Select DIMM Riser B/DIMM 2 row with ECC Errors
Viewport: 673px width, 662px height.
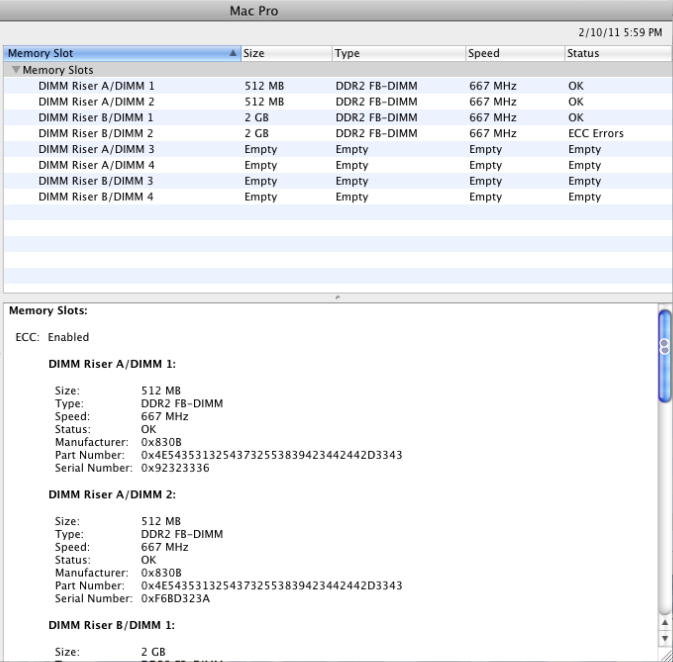pos(337,134)
